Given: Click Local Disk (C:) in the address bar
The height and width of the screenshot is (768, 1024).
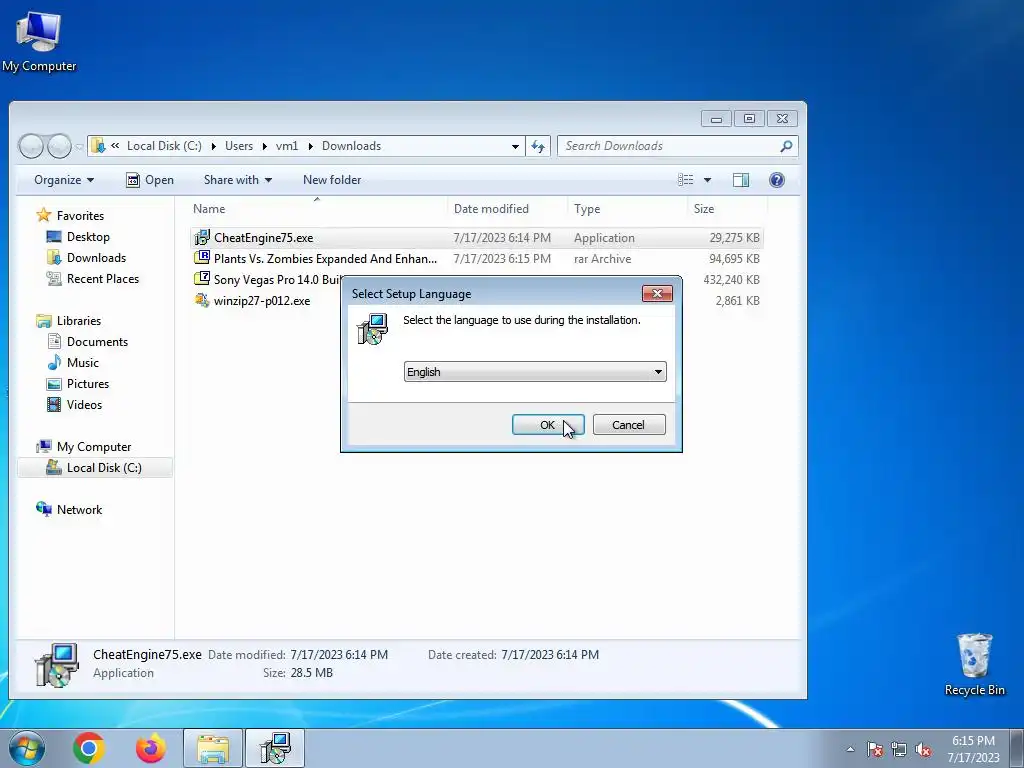Looking at the screenshot, I should click(x=164, y=146).
